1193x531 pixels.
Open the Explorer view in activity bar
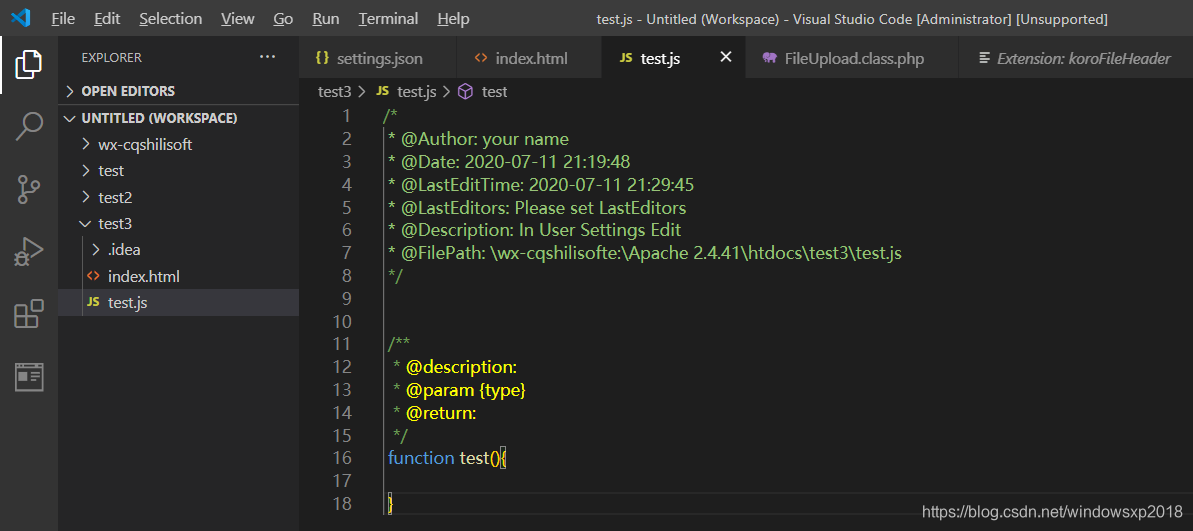28,65
